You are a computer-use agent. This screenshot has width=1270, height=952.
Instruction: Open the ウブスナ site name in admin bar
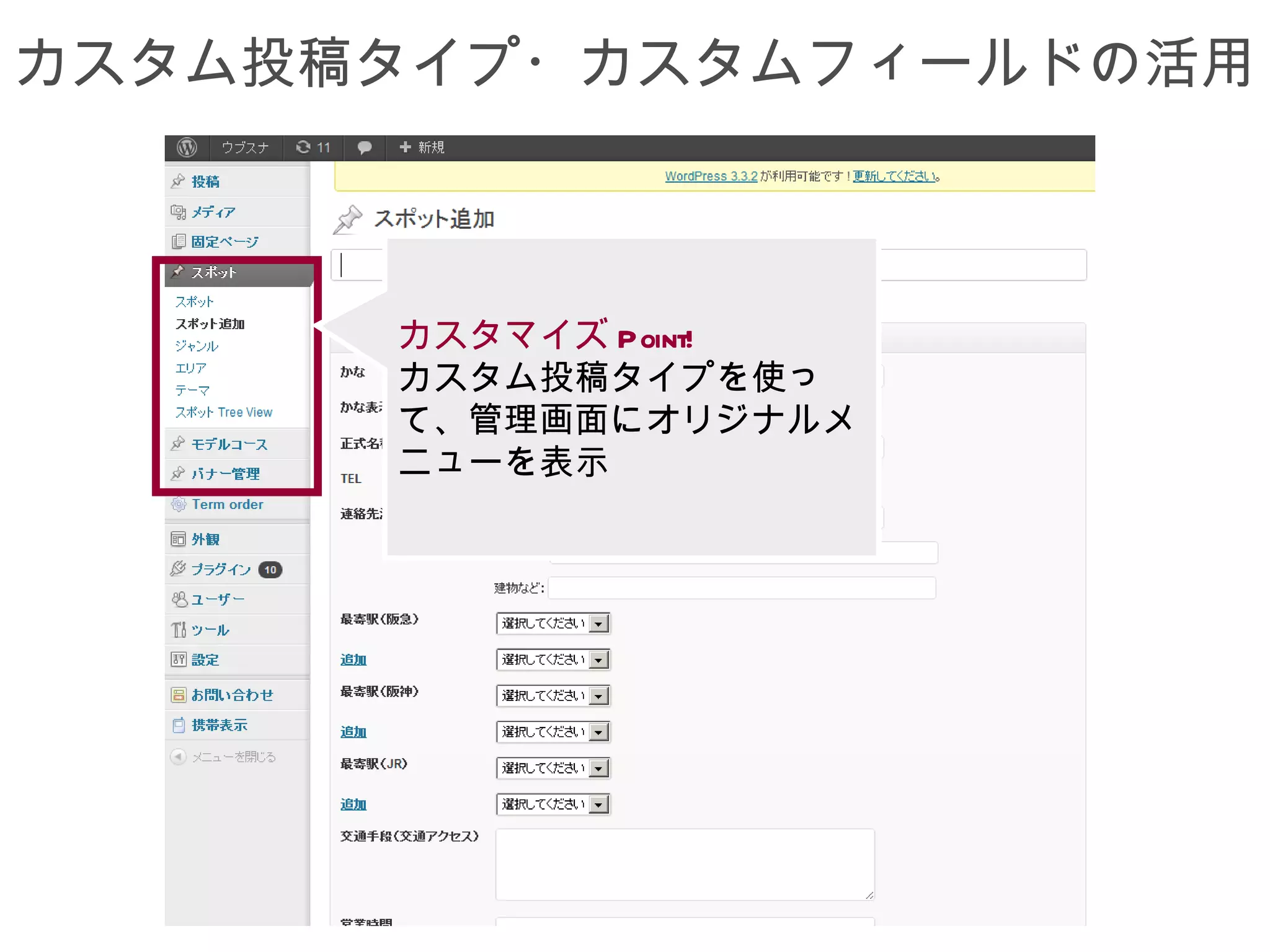[x=246, y=148]
